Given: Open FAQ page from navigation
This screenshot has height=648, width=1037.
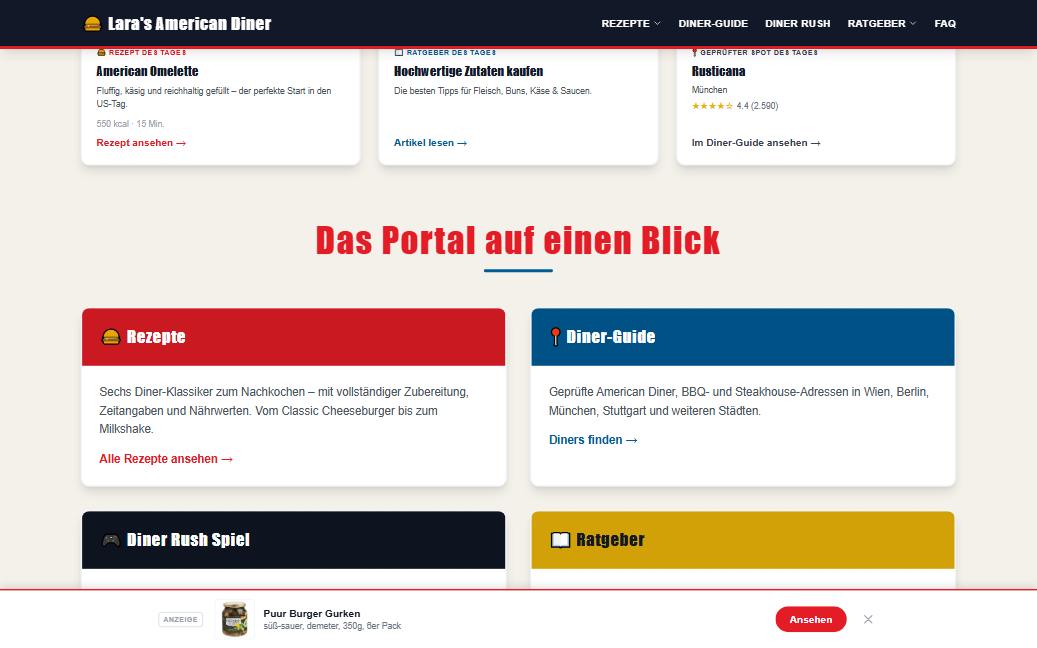Looking at the screenshot, I should point(945,23).
